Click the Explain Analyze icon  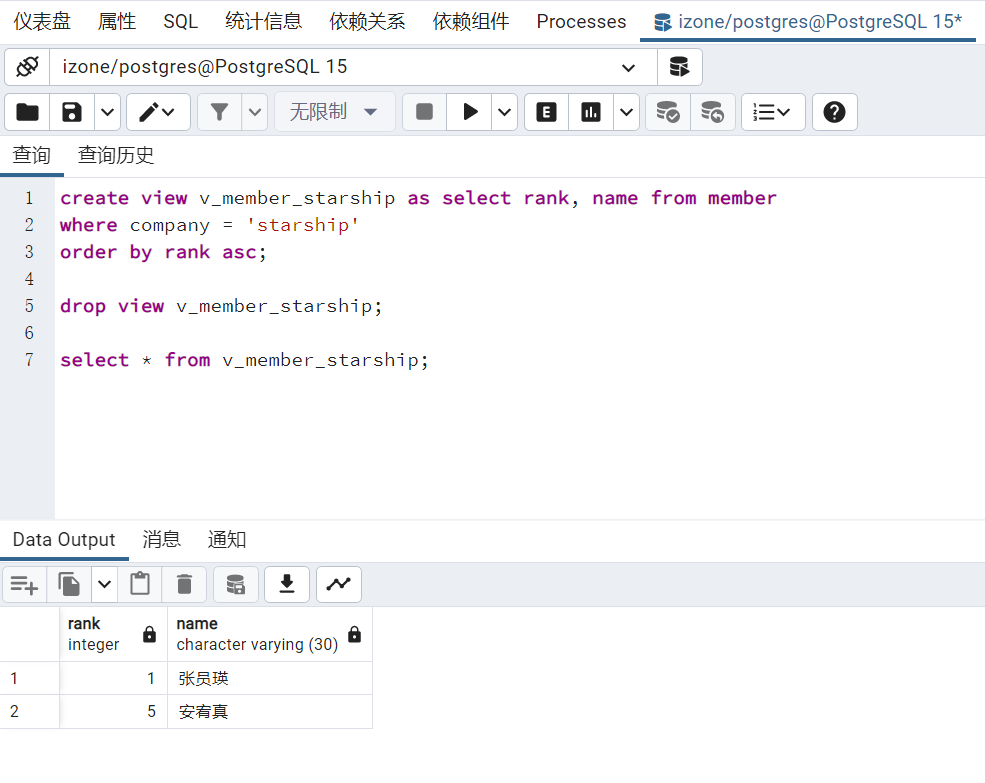pyautogui.click(x=588, y=112)
